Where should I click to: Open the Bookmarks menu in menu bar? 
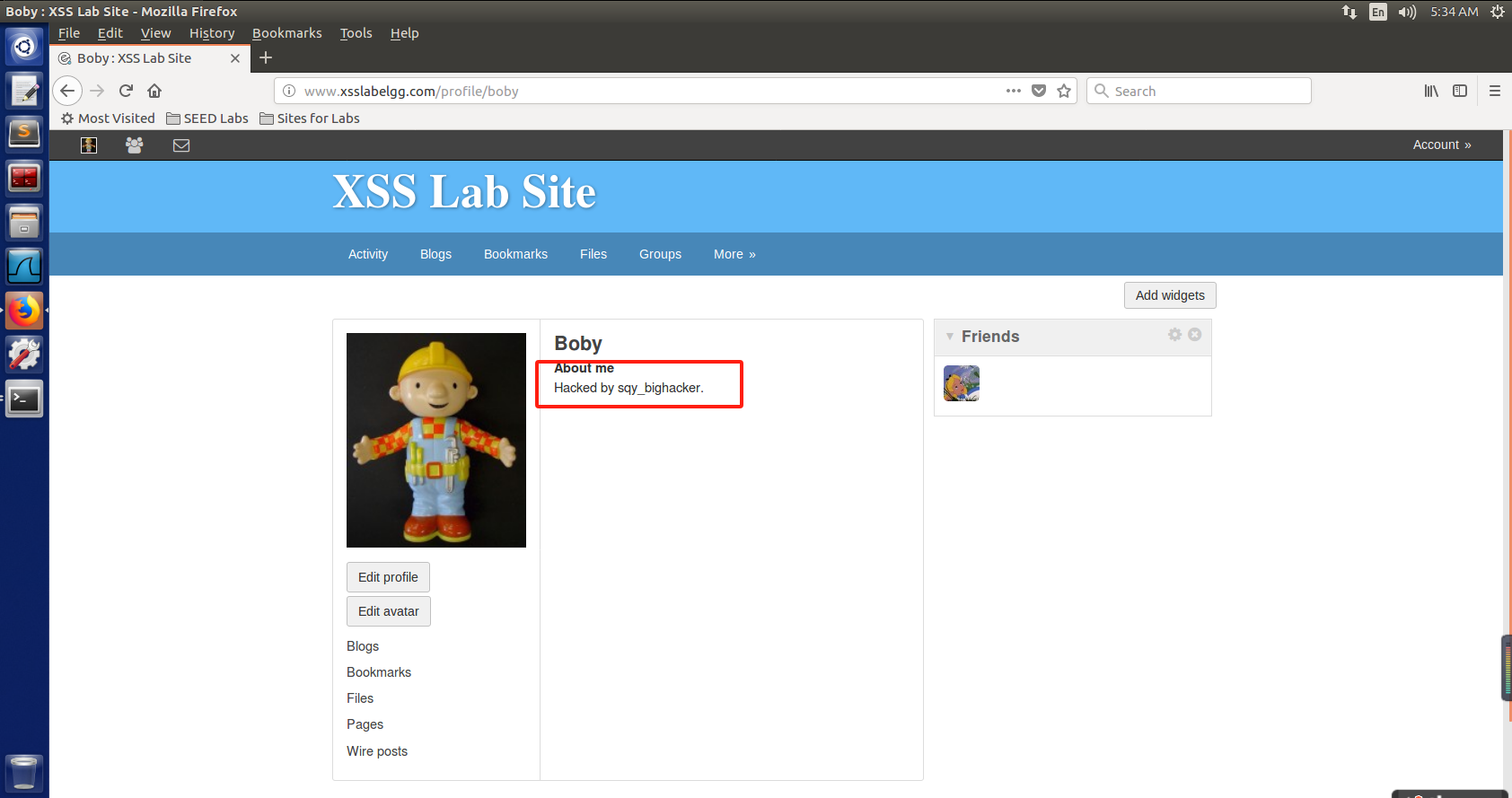click(x=287, y=33)
